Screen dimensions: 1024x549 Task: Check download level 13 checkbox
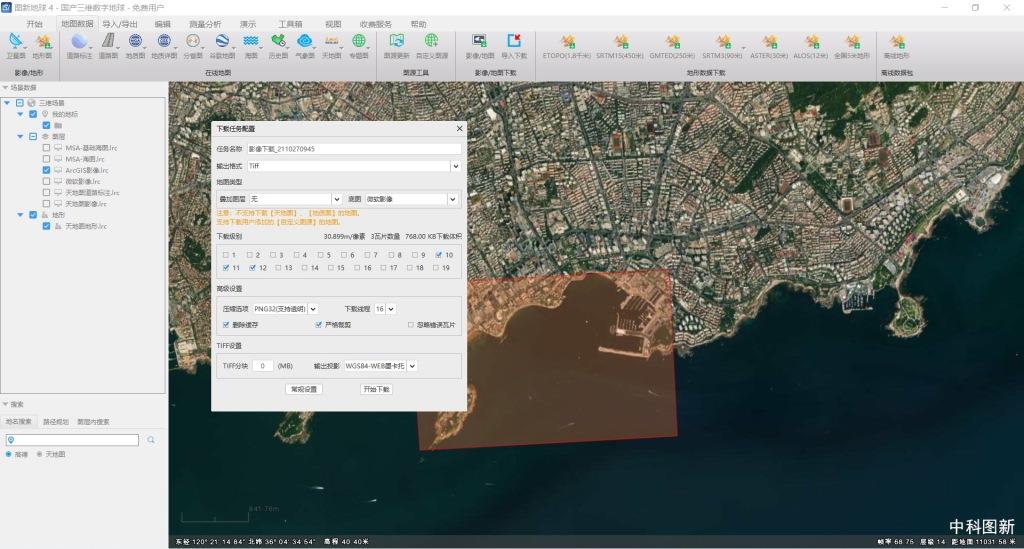[277, 268]
